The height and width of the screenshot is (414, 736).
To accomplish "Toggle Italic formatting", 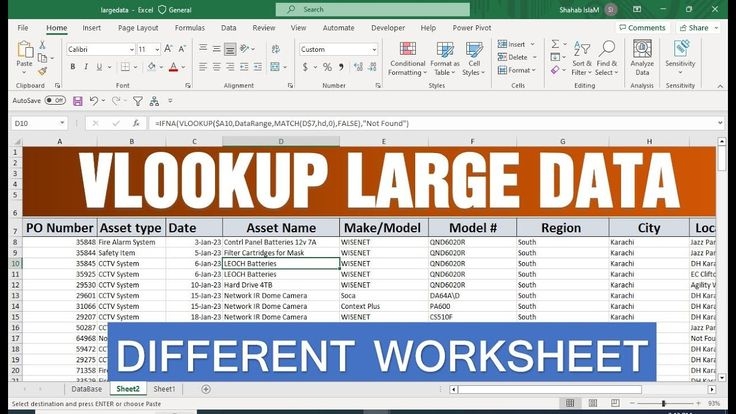I will (x=85, y=67).
